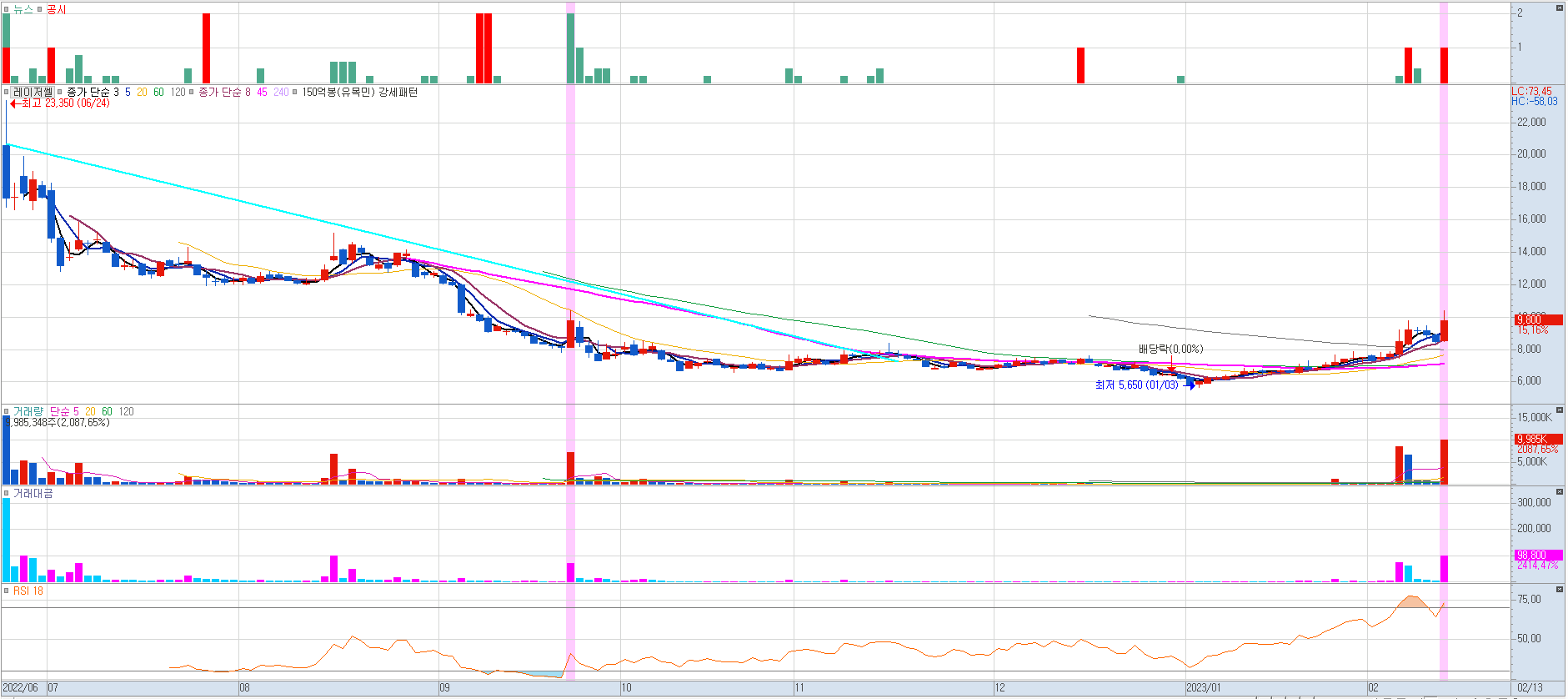
Task: Toggle the 뉴스 indicator square marker
Action: [x=6, y=9]
